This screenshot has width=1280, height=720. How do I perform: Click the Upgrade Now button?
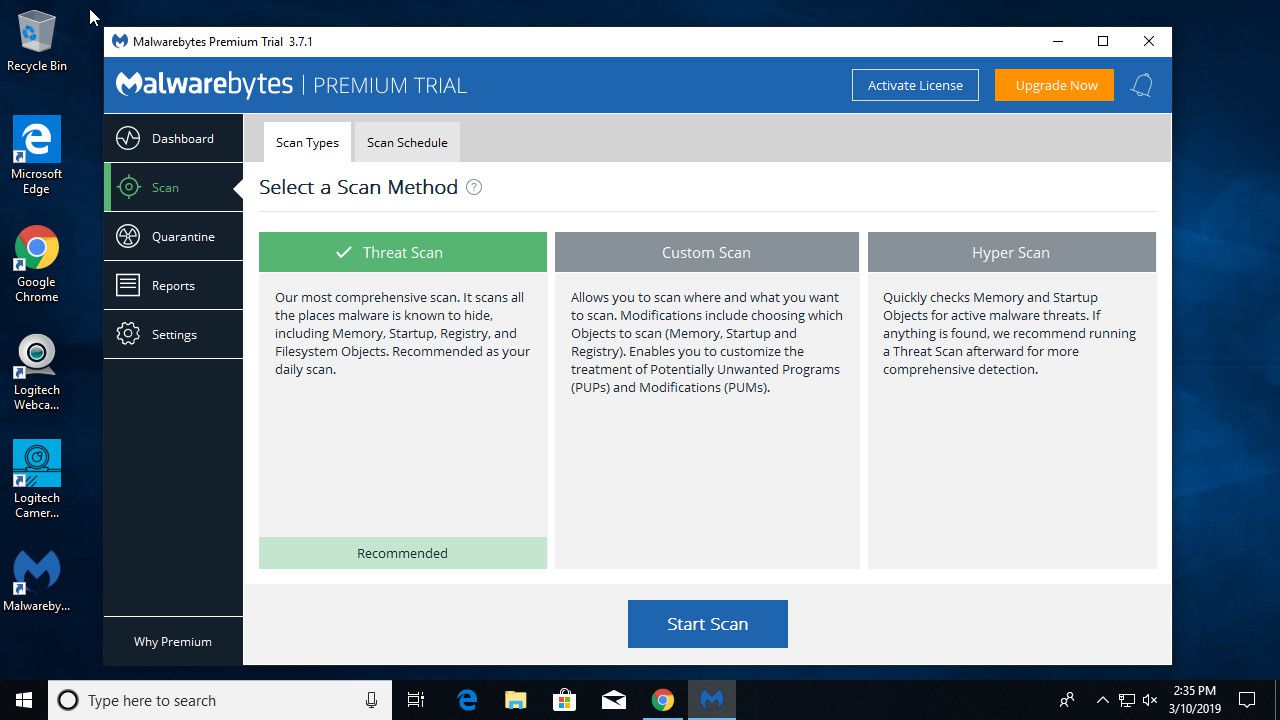tap(1056, 85)
